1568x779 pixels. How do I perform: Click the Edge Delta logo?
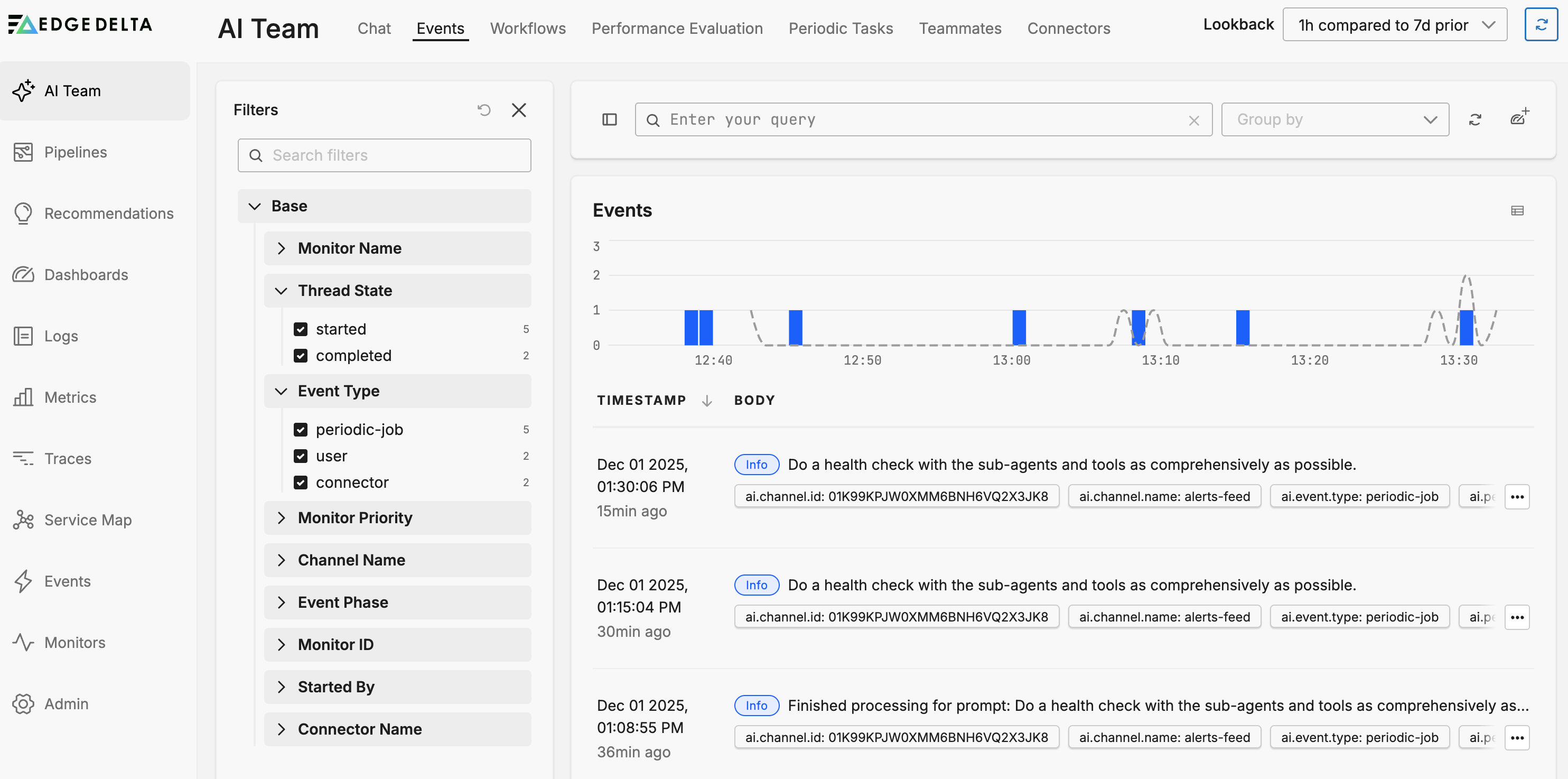point(79,24)
